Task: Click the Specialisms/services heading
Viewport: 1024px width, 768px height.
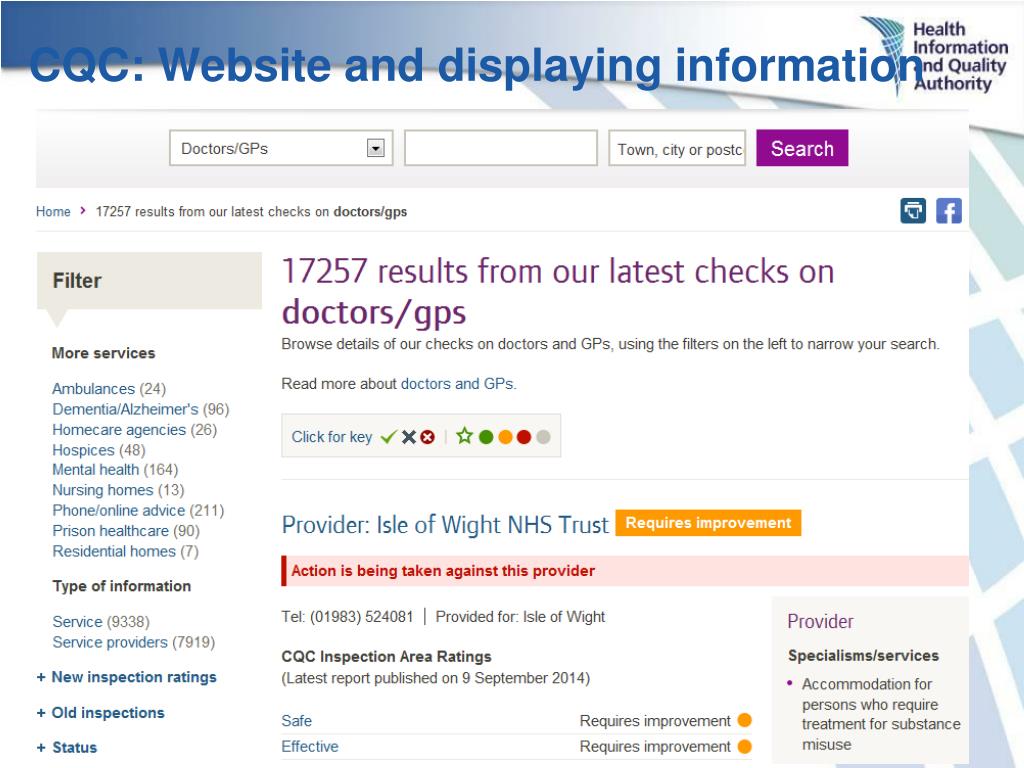Action: pyautogui.click(x=863, y=656)
